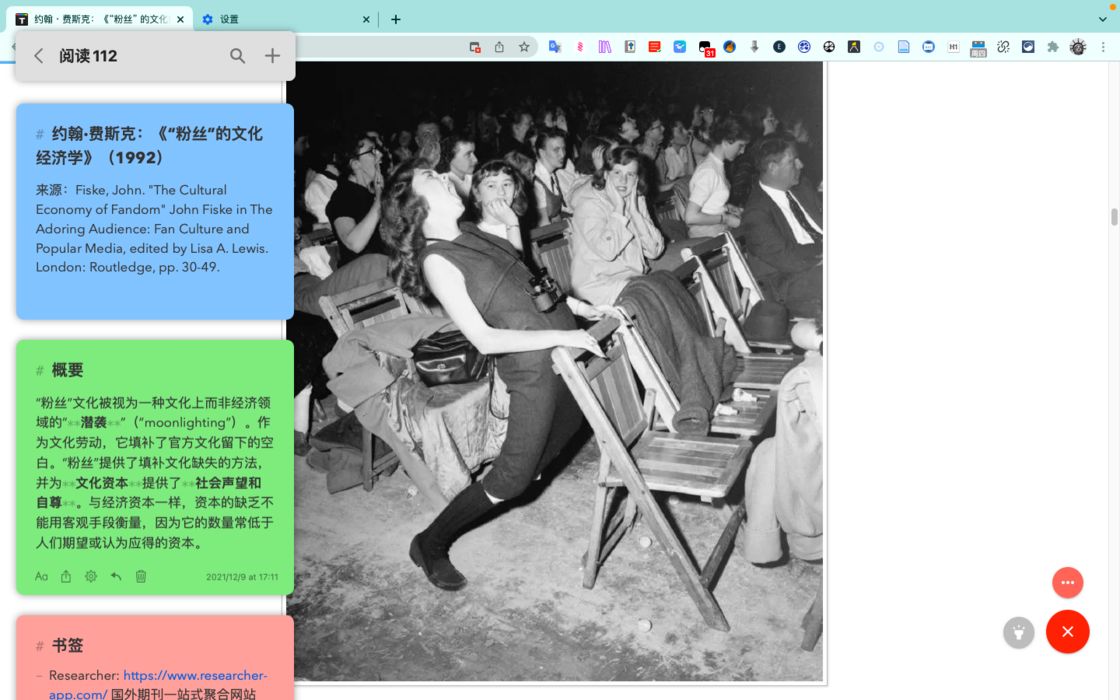
Task: Switch to the 约翰·费斯克 article tab
Action: [x=100, y=19]
